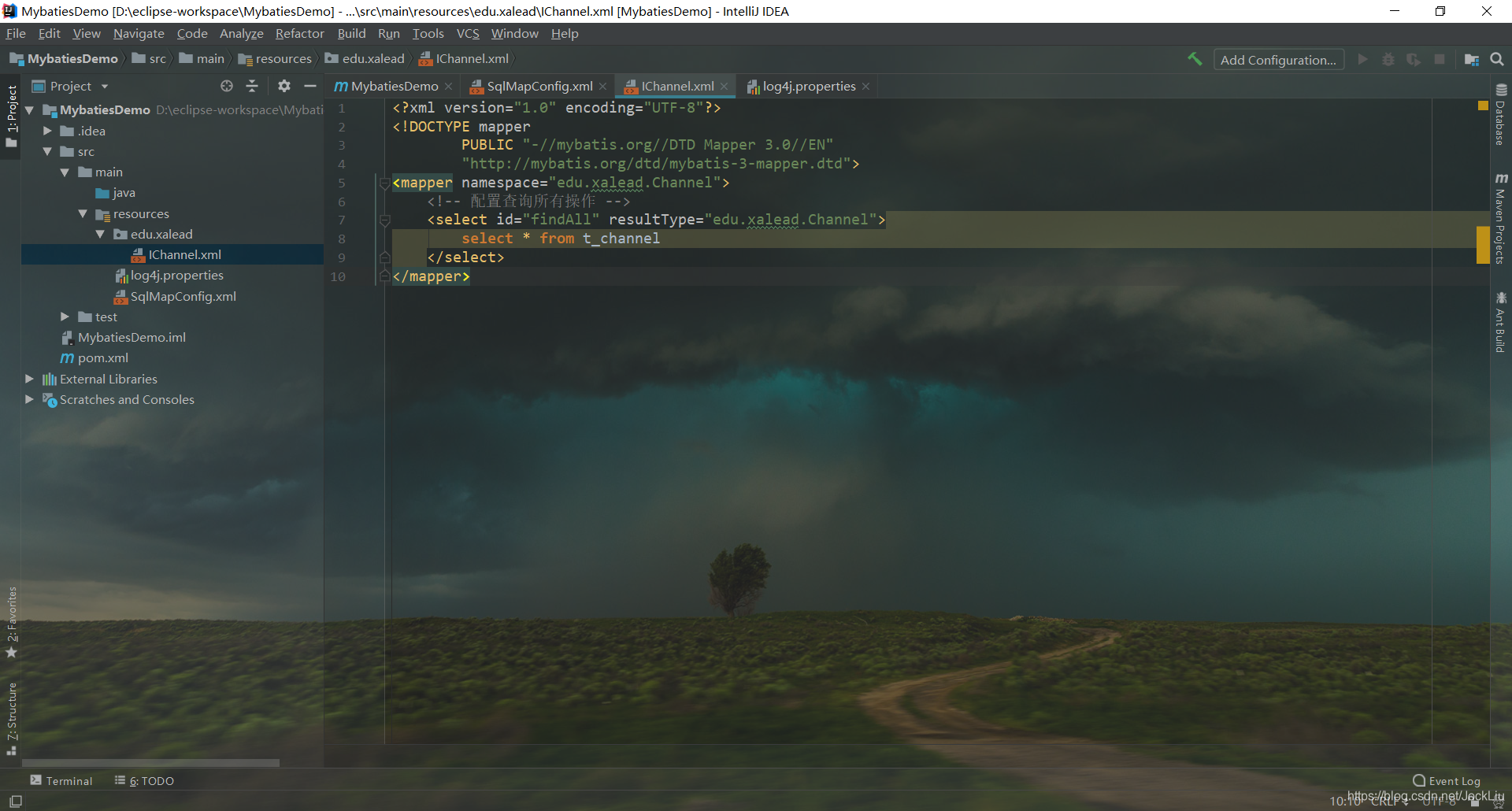Click the Run with Coverage icon
Viewport: 1512px width, 811px height.
(1414, 59)
